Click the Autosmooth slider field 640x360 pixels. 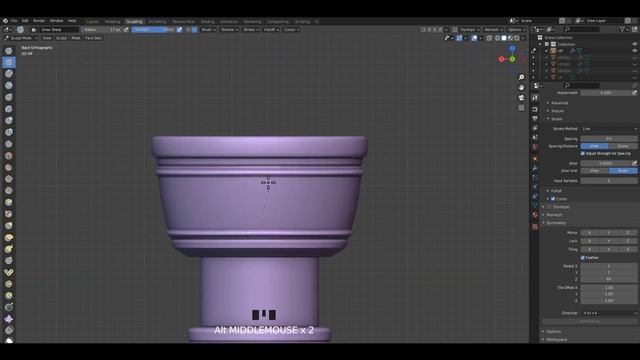pos(606,93)
